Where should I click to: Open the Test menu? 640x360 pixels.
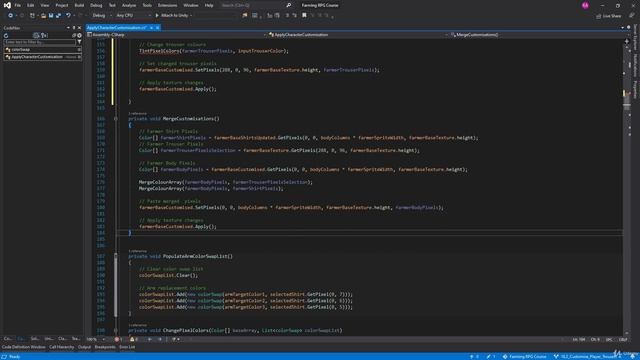point(112,5)
